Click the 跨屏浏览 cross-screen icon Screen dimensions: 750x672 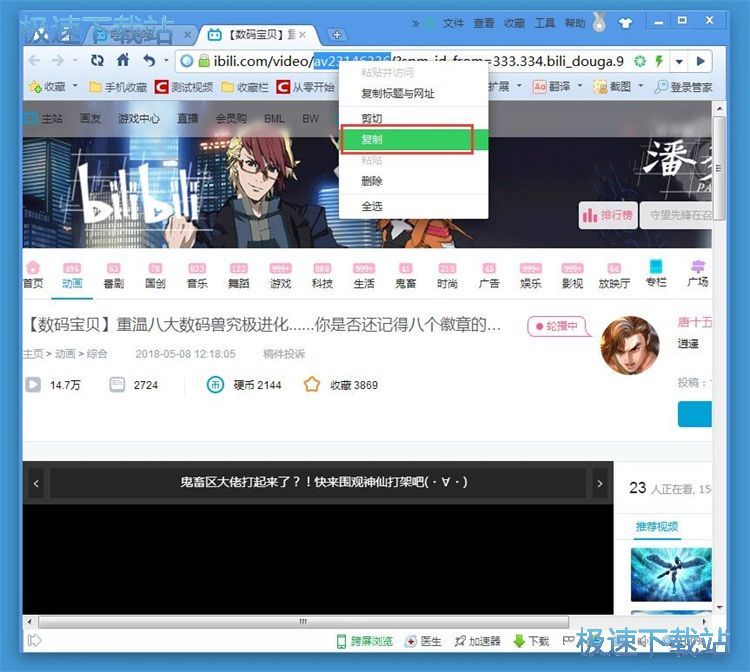coord(341,641)
